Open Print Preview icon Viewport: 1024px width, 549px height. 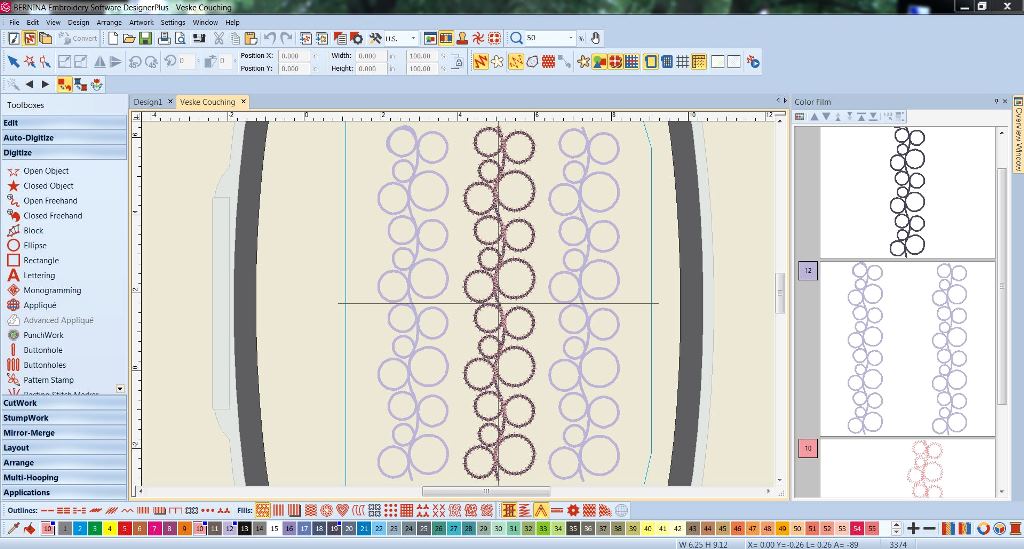click(180, 39)
